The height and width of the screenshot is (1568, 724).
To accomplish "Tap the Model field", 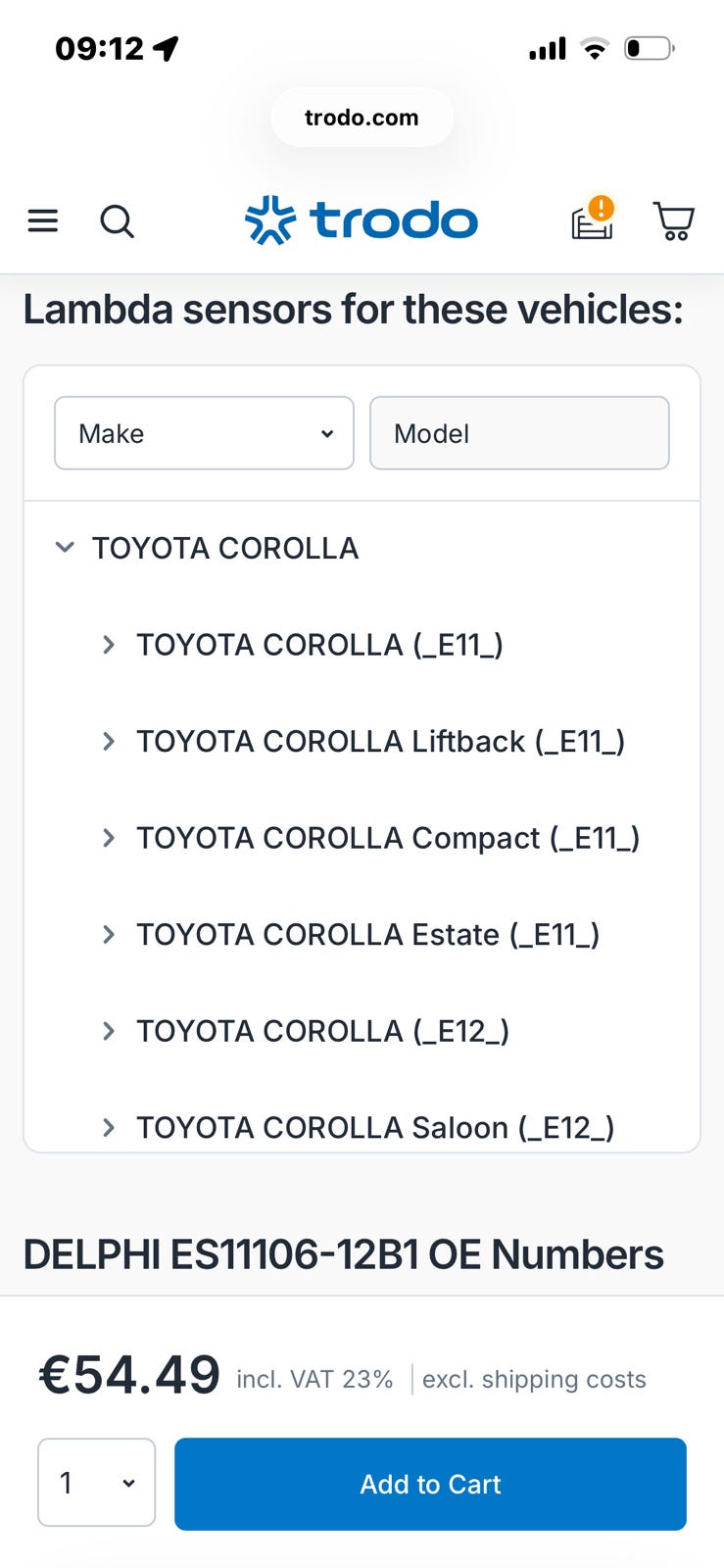I will tap(519, 433).
